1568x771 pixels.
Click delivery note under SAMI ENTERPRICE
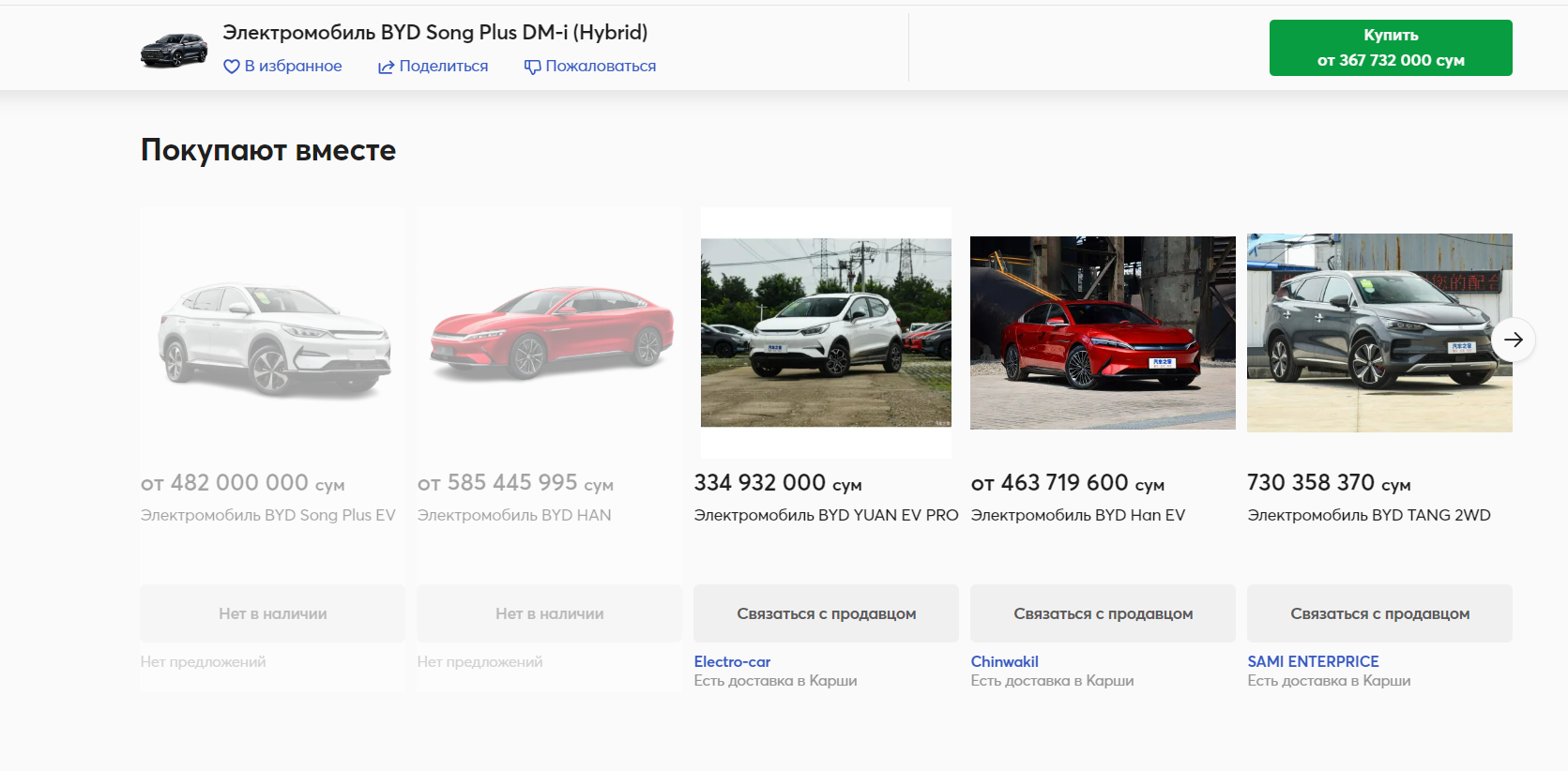click(1329, 681)
